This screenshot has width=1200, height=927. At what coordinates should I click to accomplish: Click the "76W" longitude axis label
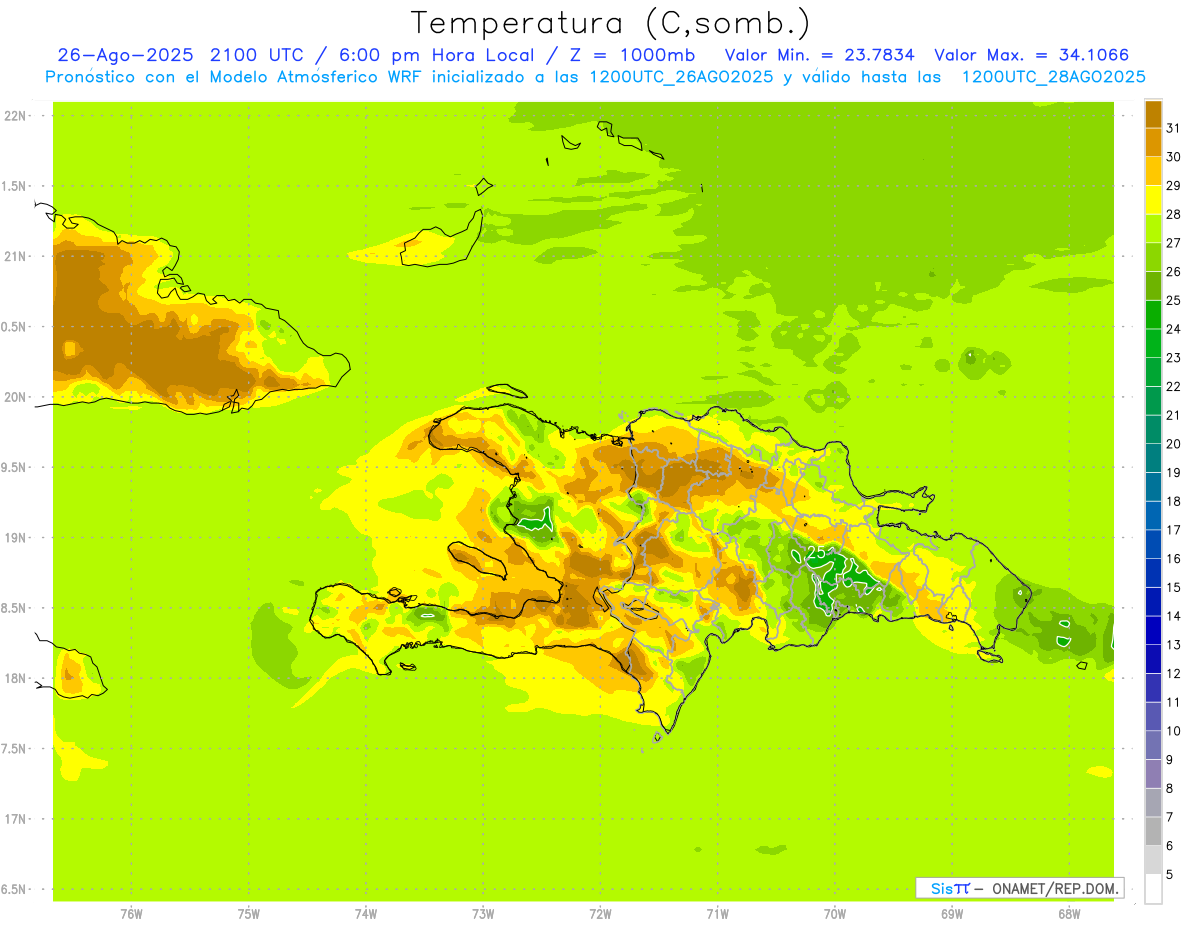[131, 914]
